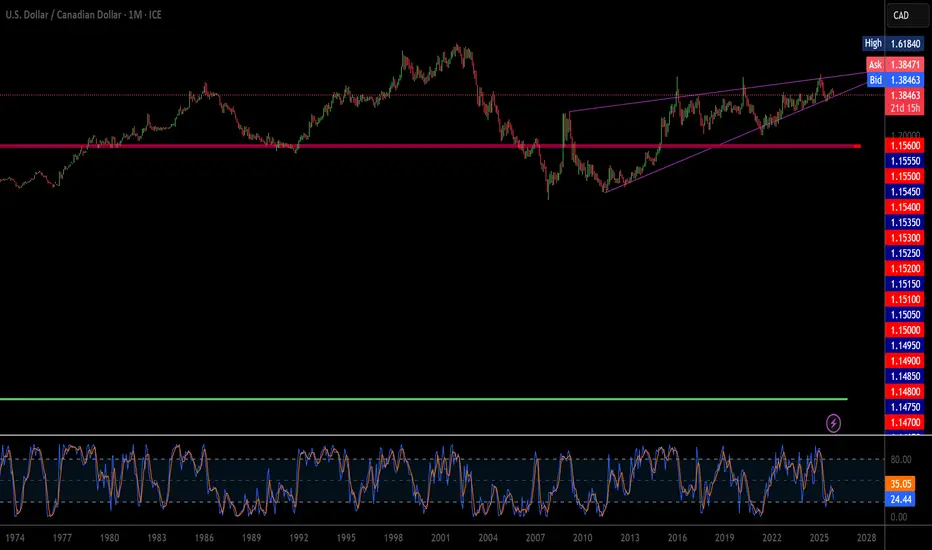Select the 1.15250 price scale label
This screenshot has height=550, width=932.
coord(905,253)
